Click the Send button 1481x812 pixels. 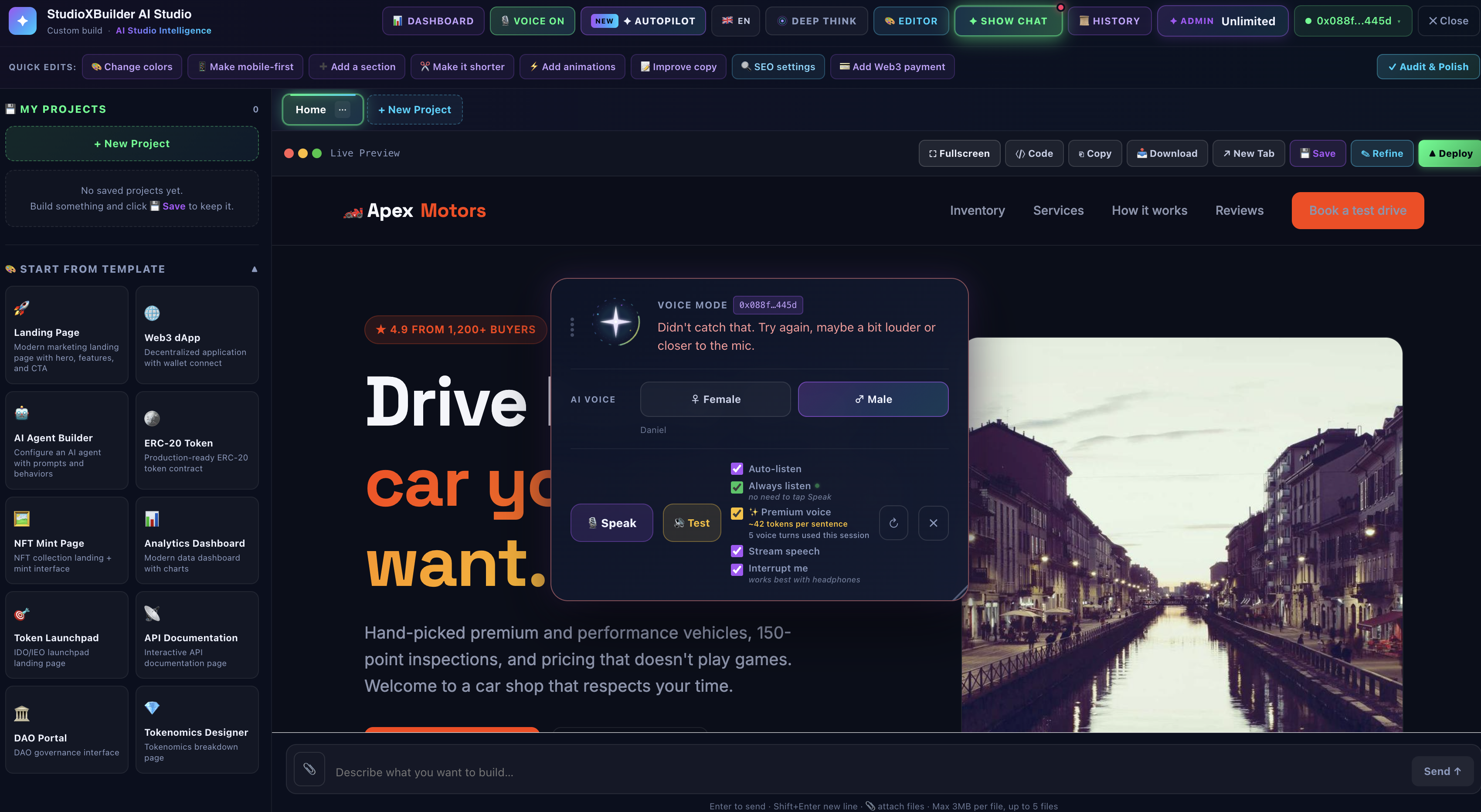(1442, 771)
